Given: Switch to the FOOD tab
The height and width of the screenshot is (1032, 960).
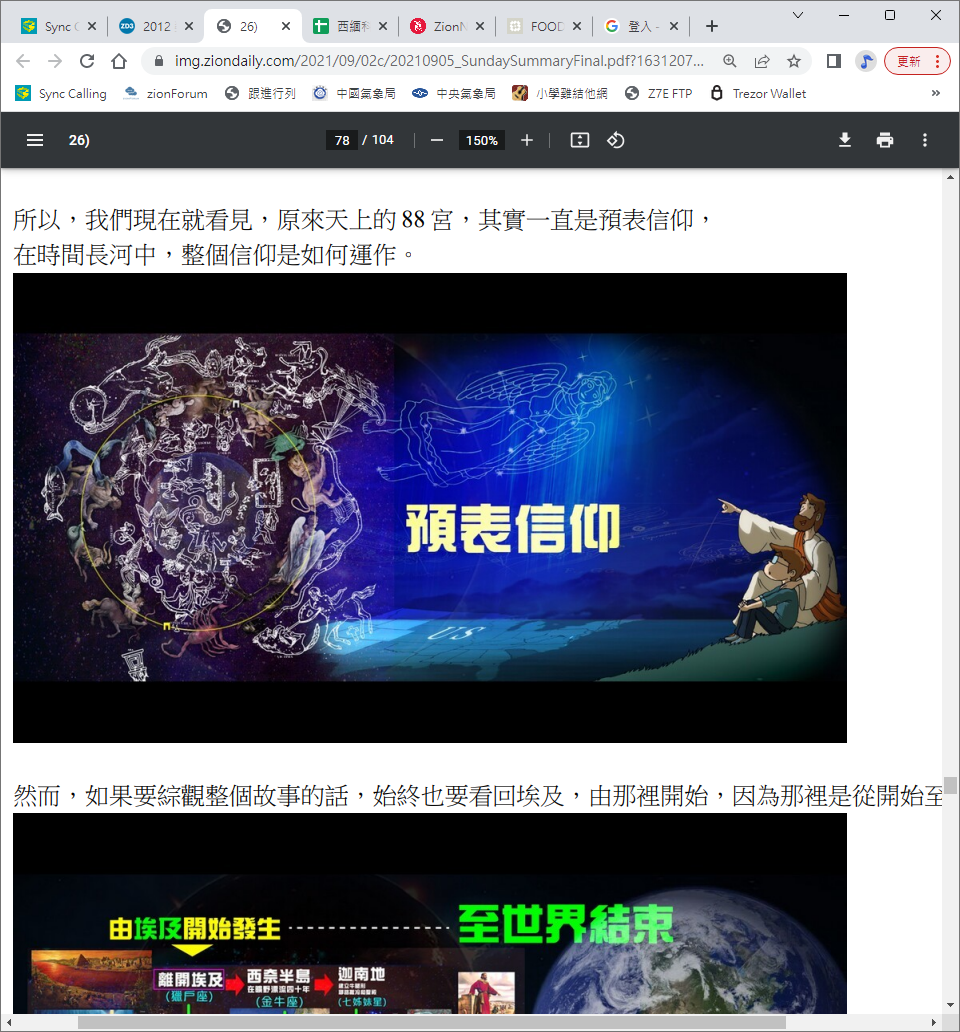Looking at the screenshot, I should (544, 26).
